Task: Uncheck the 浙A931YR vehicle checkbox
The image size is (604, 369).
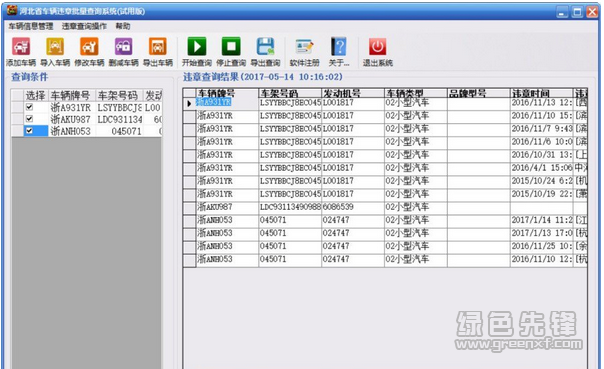Action: tap(29, 107)
